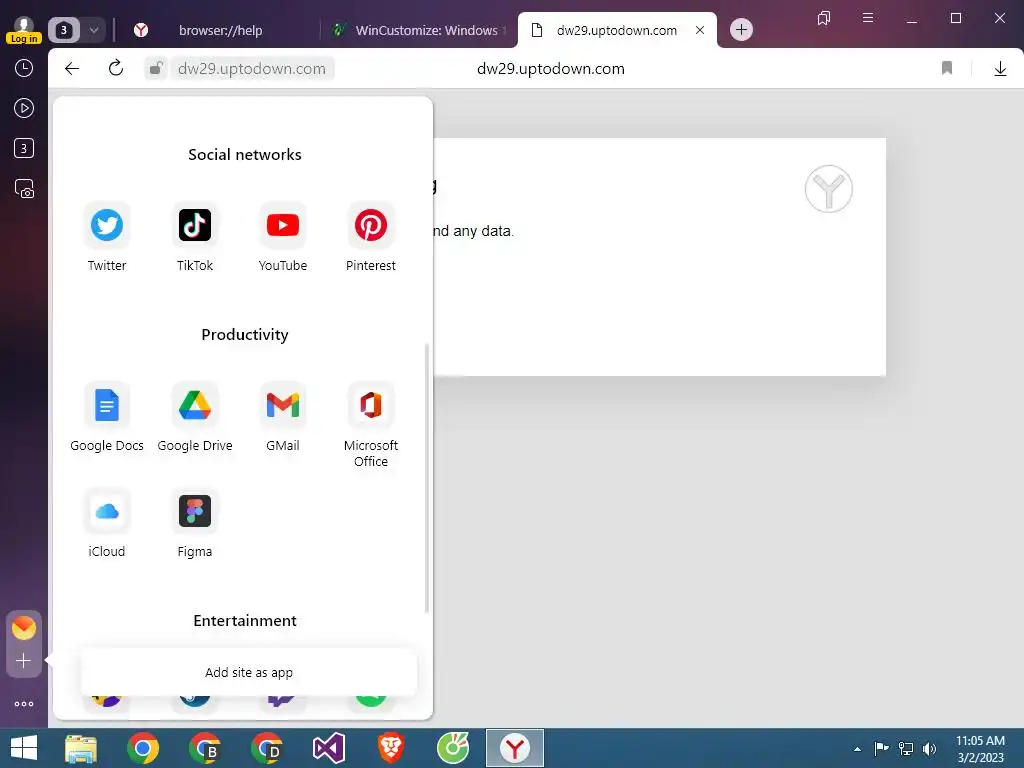
Task: Open the Pinterest app icon
Action: coord(370,225)
